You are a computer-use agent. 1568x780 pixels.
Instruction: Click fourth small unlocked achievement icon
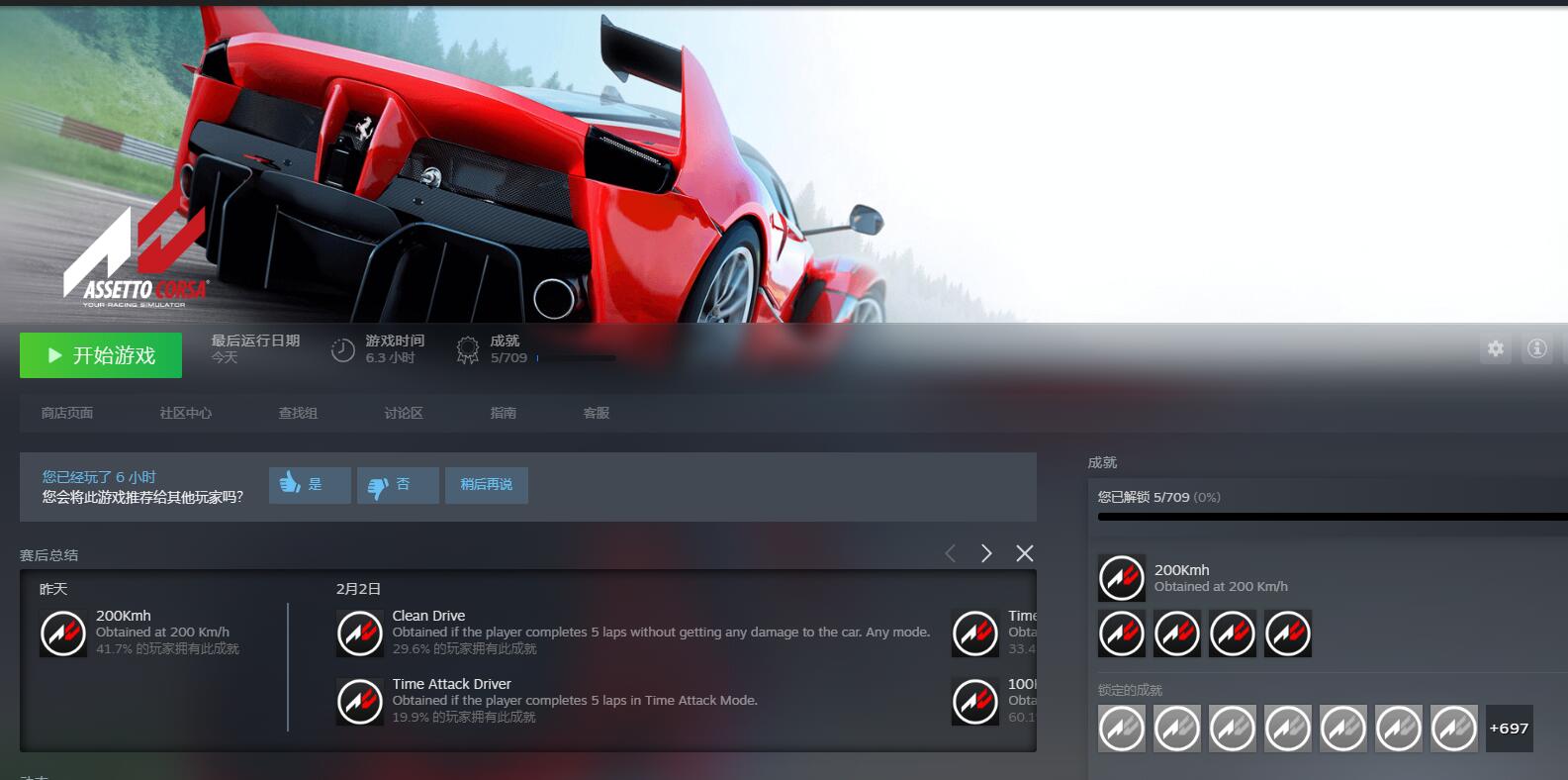[x=1288, y=634]
